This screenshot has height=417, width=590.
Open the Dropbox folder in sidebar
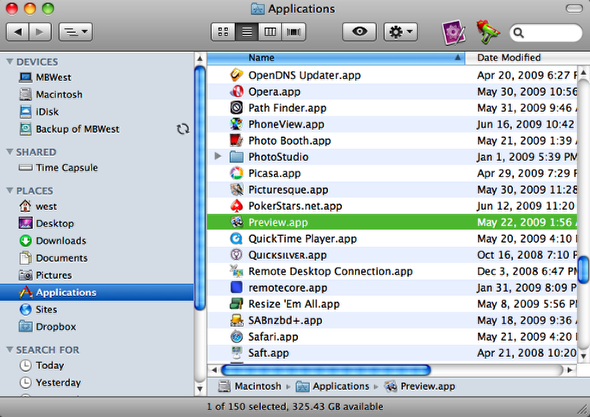(x=47, y=327)
